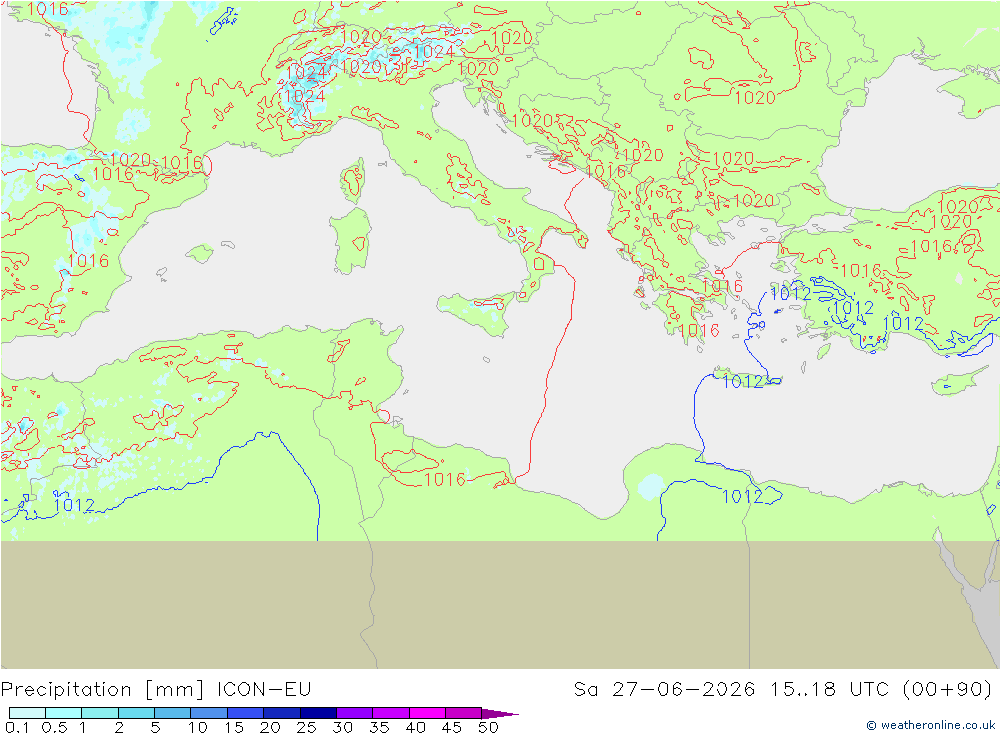Pick the 40–45 mm bright magenta legend swatch
Screen dimensions: 1000x733
(x=427, y=713)
